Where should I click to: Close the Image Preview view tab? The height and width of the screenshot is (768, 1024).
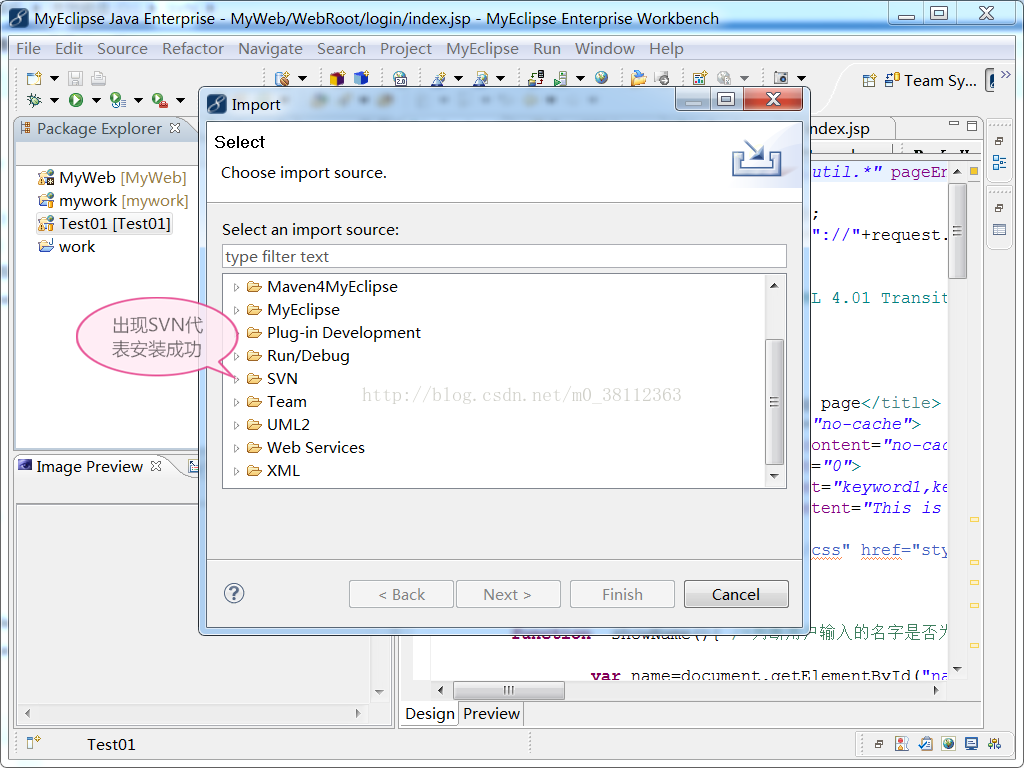[155, 466]
